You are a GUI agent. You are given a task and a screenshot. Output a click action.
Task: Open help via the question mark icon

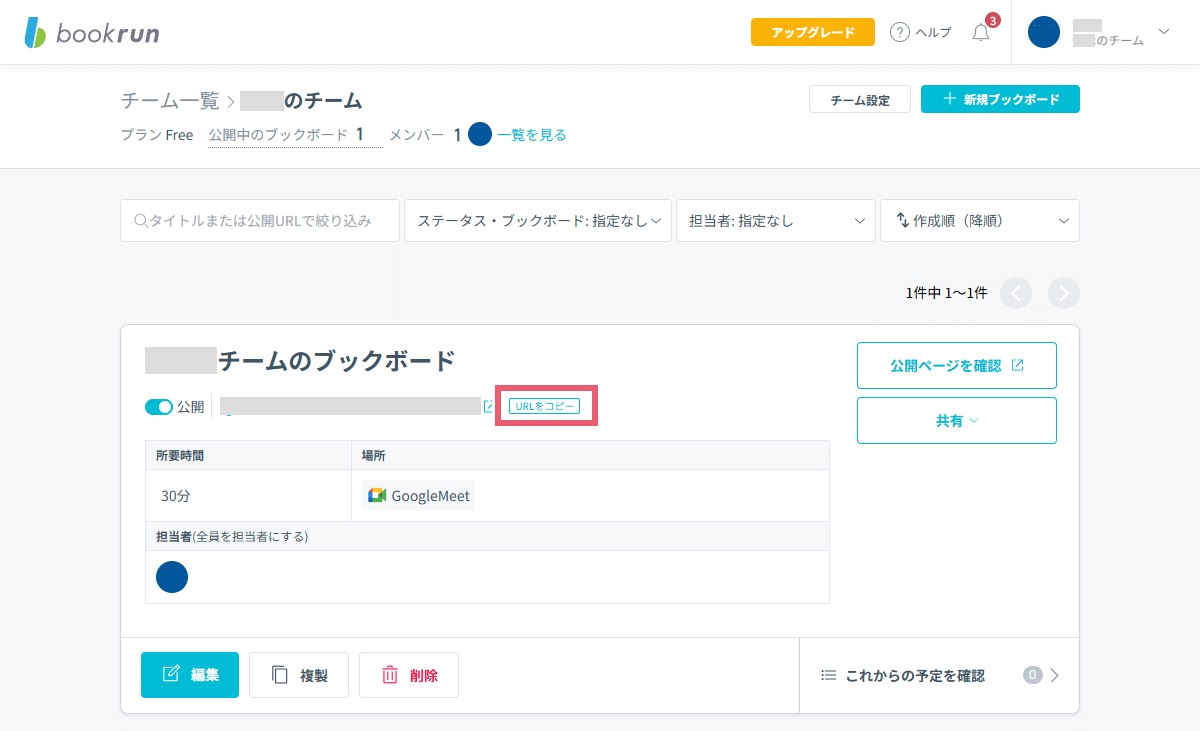coord(899,31)
